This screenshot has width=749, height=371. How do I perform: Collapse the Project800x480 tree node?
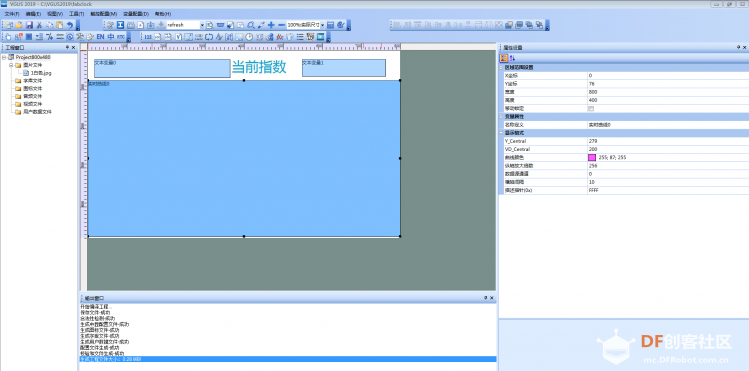click(4, 57)
